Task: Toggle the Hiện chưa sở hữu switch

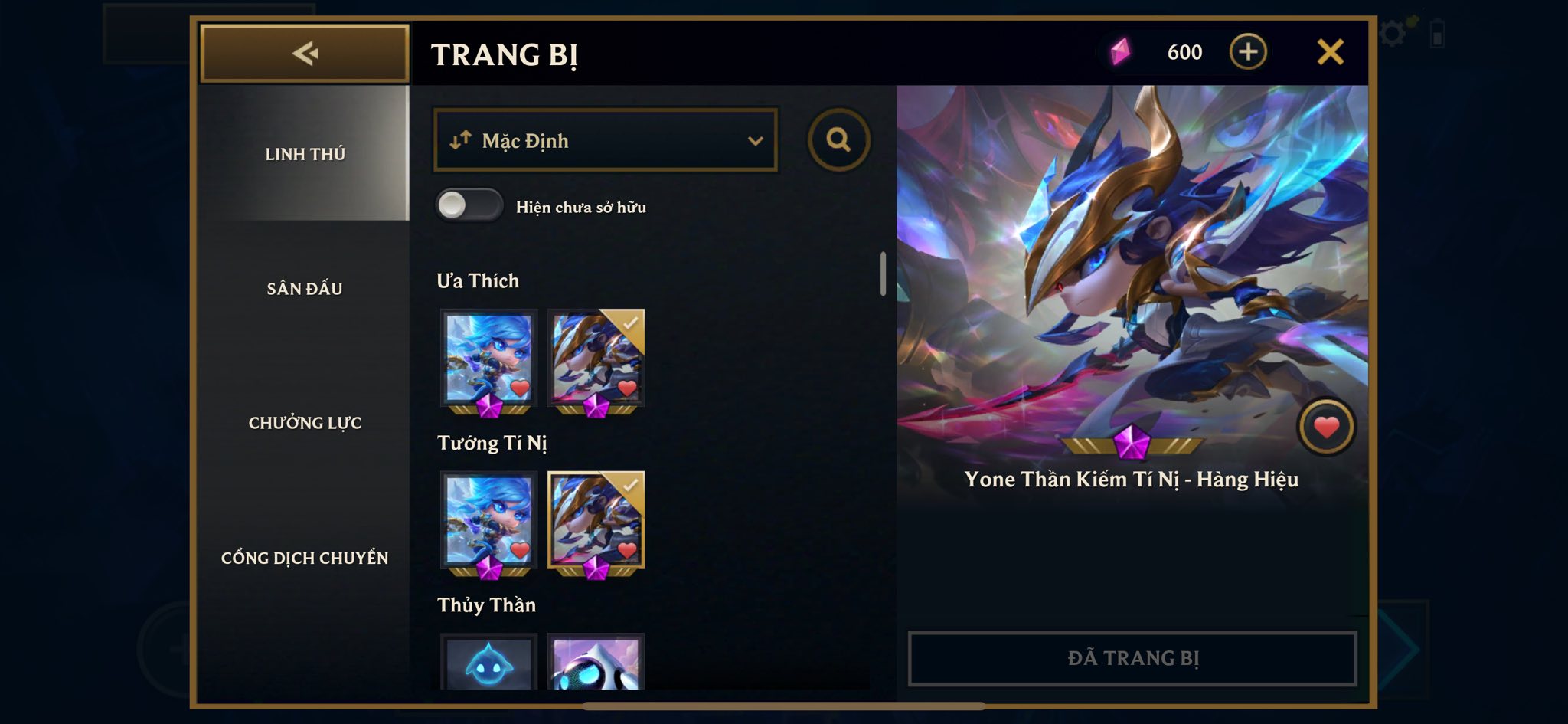Action: click(469, 205)
